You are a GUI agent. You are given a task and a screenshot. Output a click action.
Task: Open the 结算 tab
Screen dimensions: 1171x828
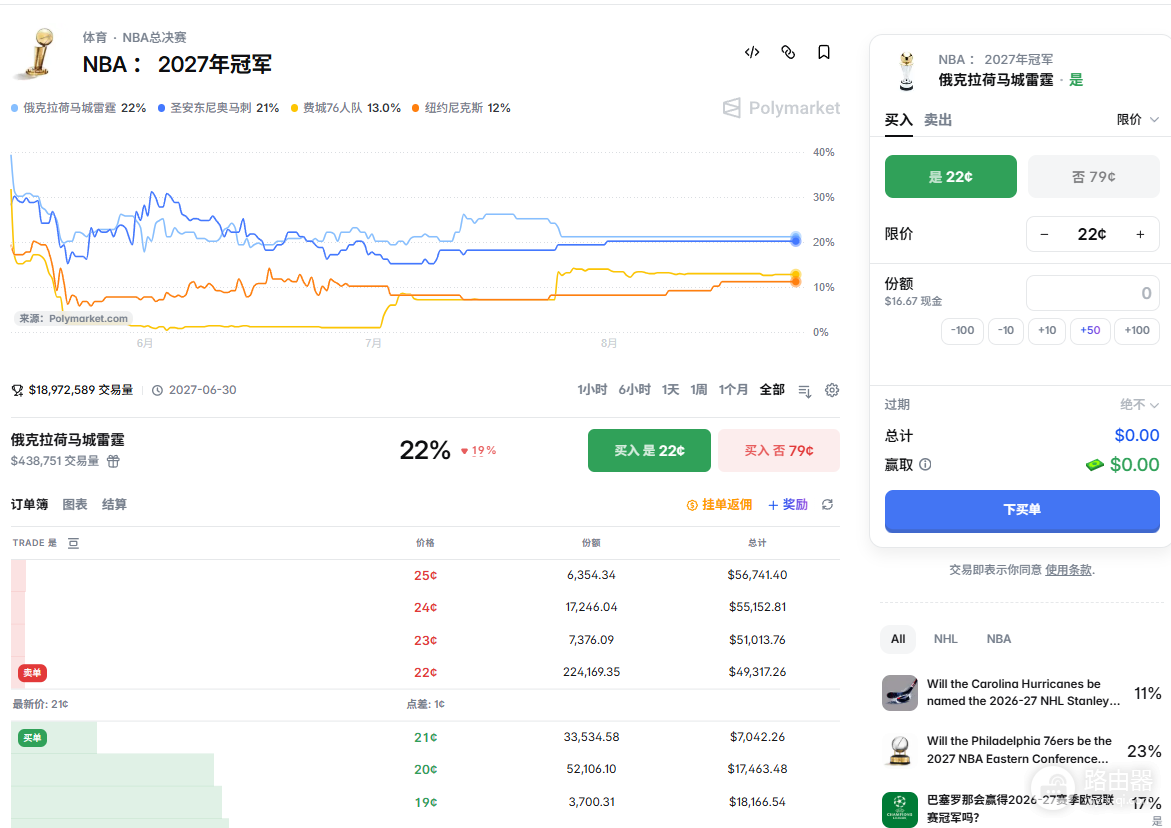coord(114,505)
